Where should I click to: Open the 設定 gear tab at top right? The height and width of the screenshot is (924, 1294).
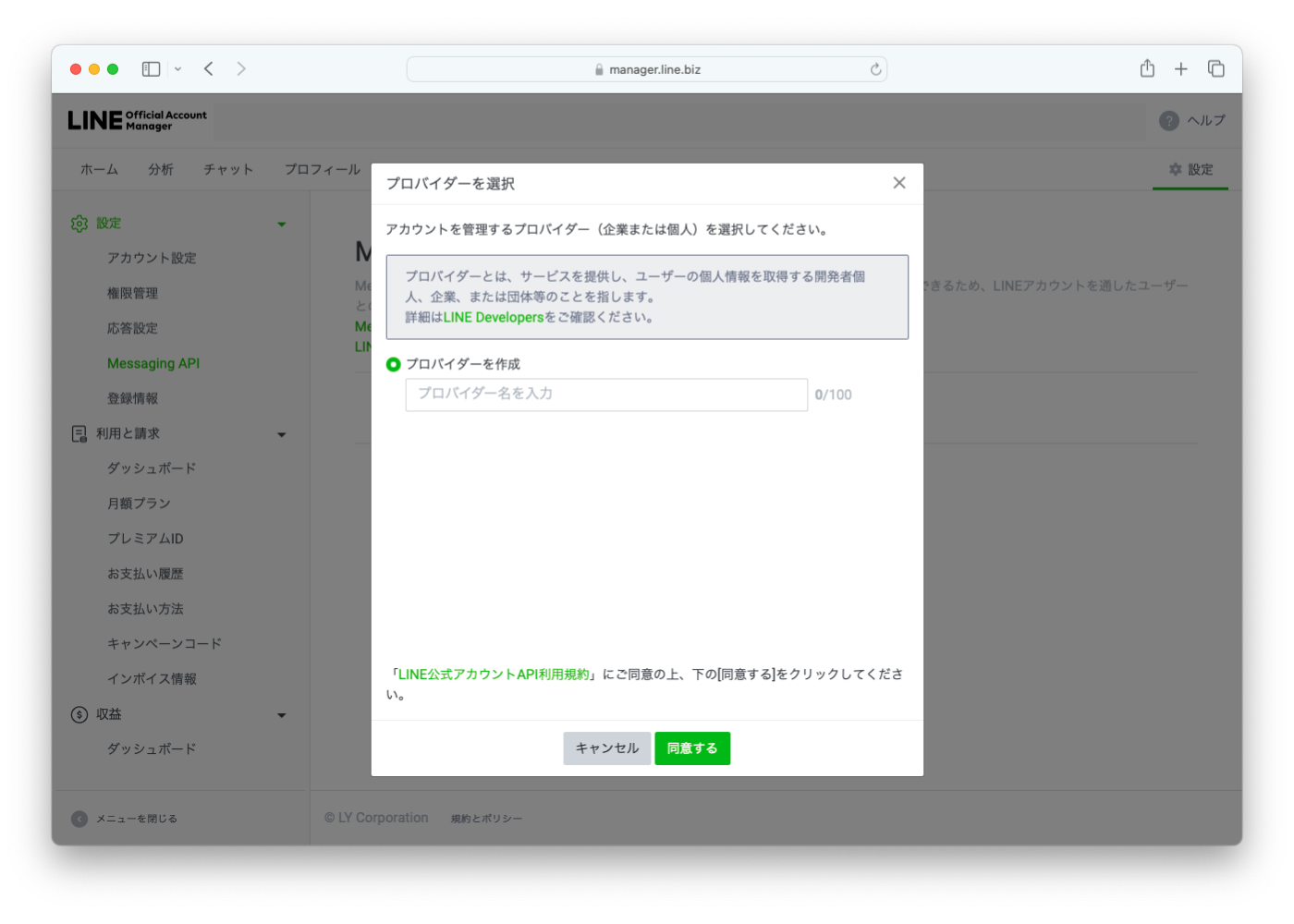coord(1190,169)
